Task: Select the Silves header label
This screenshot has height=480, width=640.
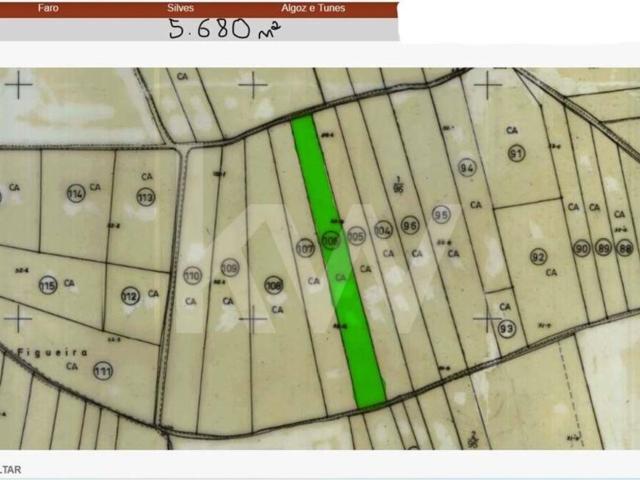Action: coord(180,8)
